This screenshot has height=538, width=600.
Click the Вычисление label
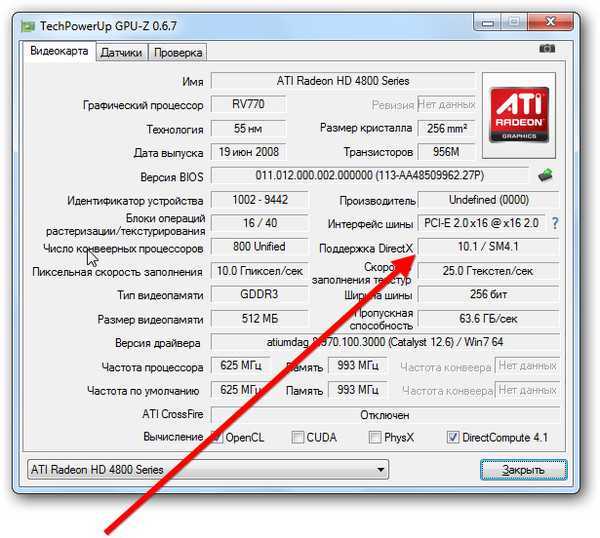click(173, 437)
